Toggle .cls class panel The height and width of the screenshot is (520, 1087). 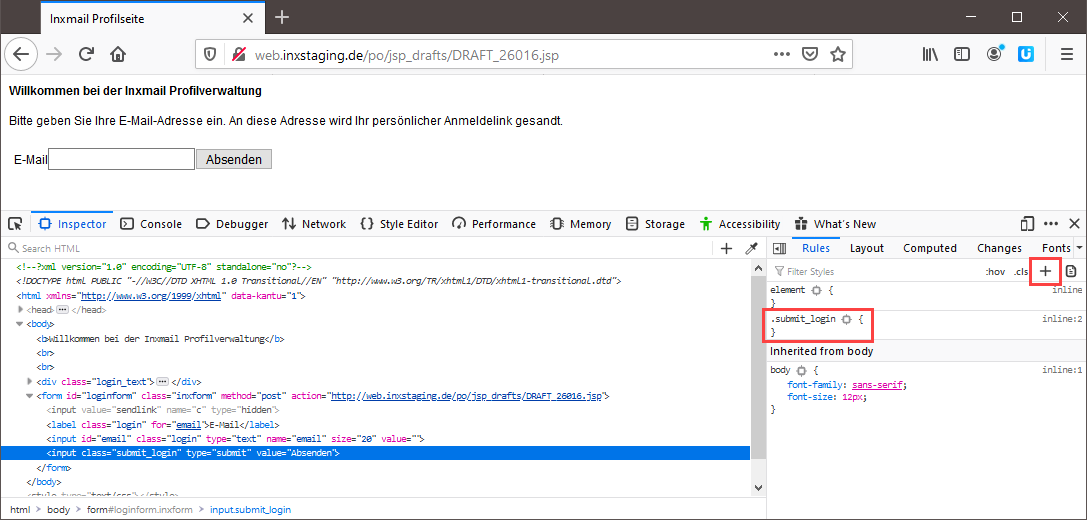[1020, 272]
